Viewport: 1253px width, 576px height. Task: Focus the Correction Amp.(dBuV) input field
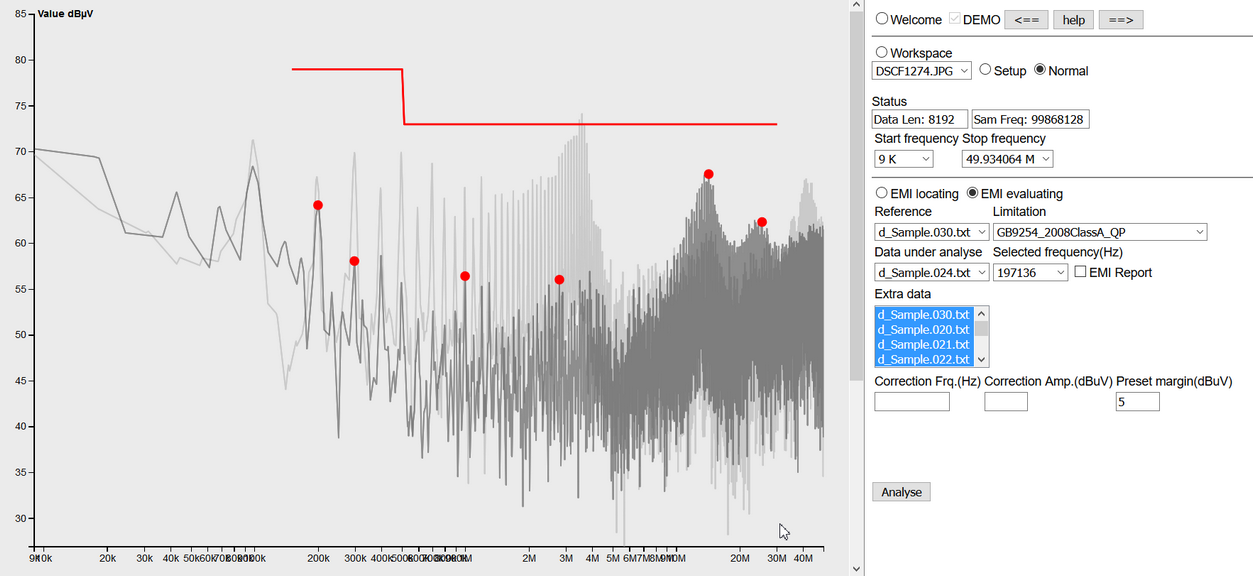pos(1006,401)
